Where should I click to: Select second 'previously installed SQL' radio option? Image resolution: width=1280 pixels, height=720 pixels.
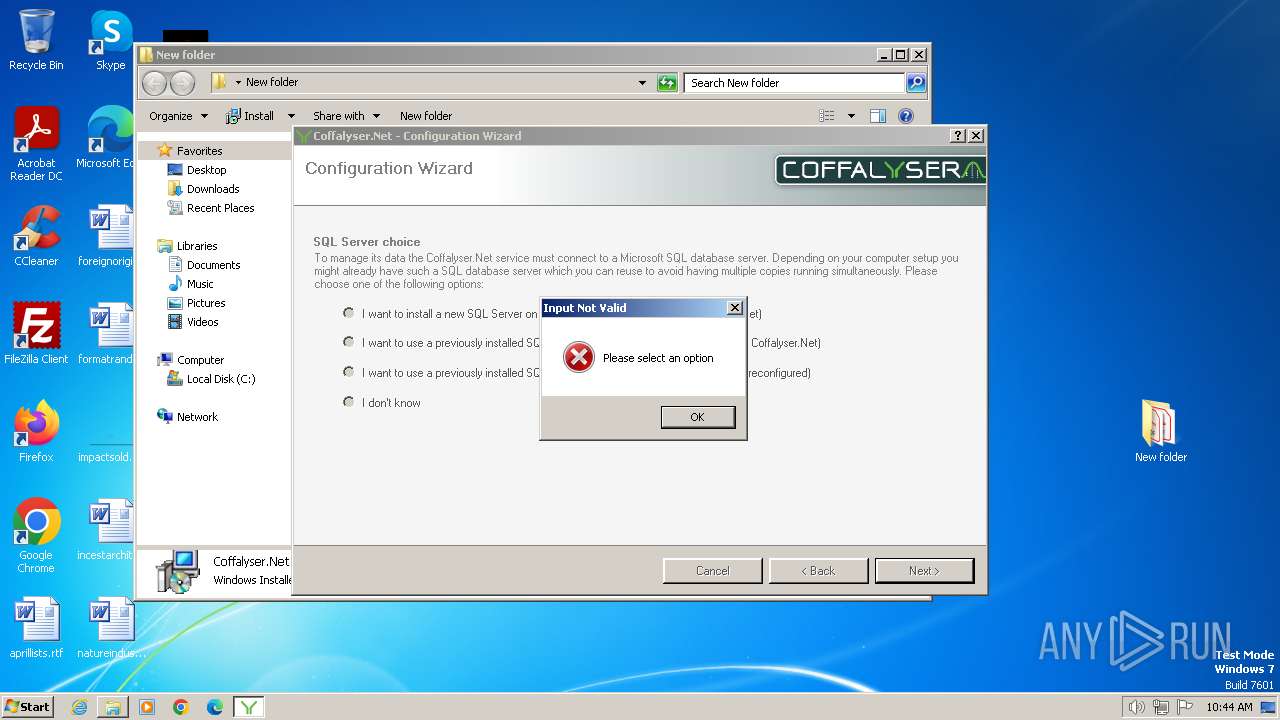click(x=349, y=342)
